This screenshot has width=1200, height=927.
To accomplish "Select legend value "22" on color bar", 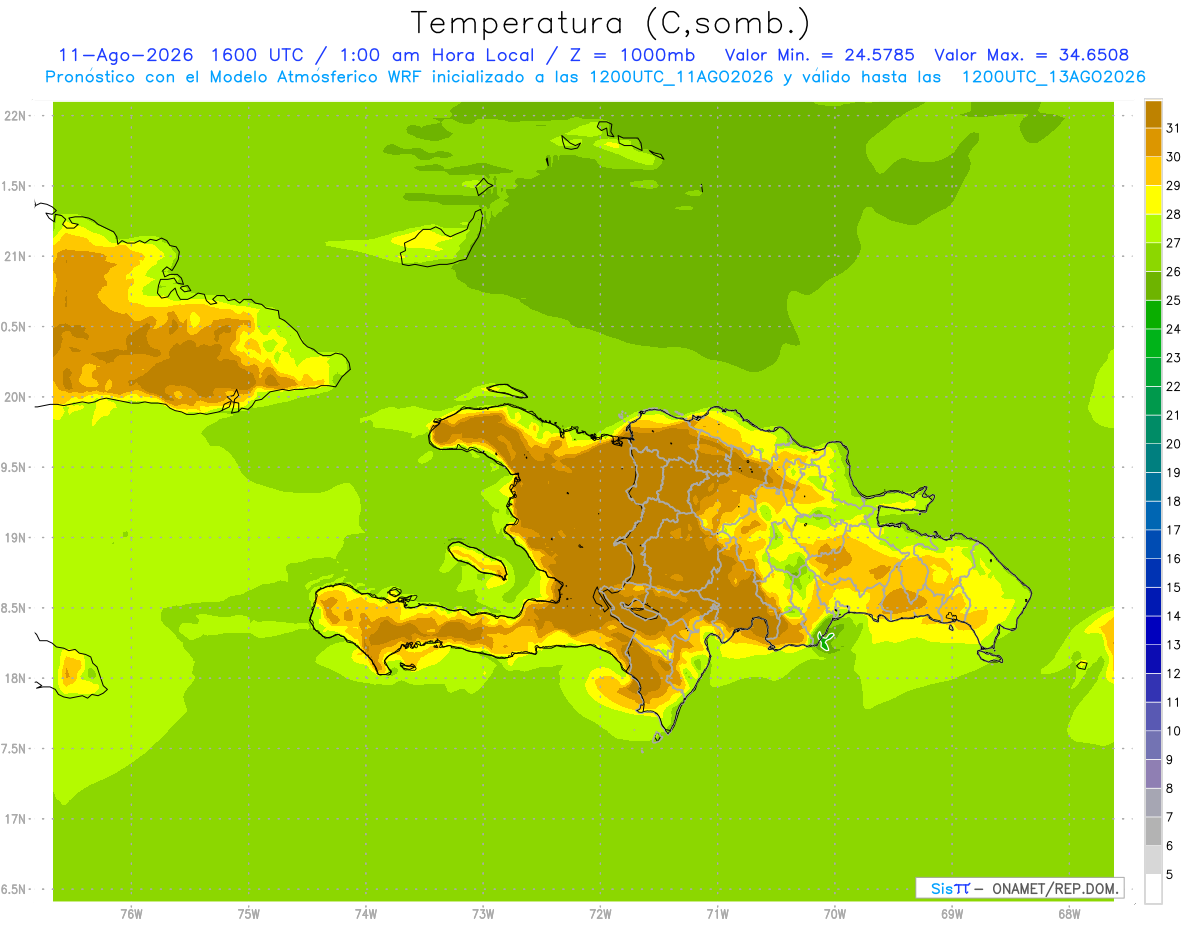I will [x=1174, y=386].
